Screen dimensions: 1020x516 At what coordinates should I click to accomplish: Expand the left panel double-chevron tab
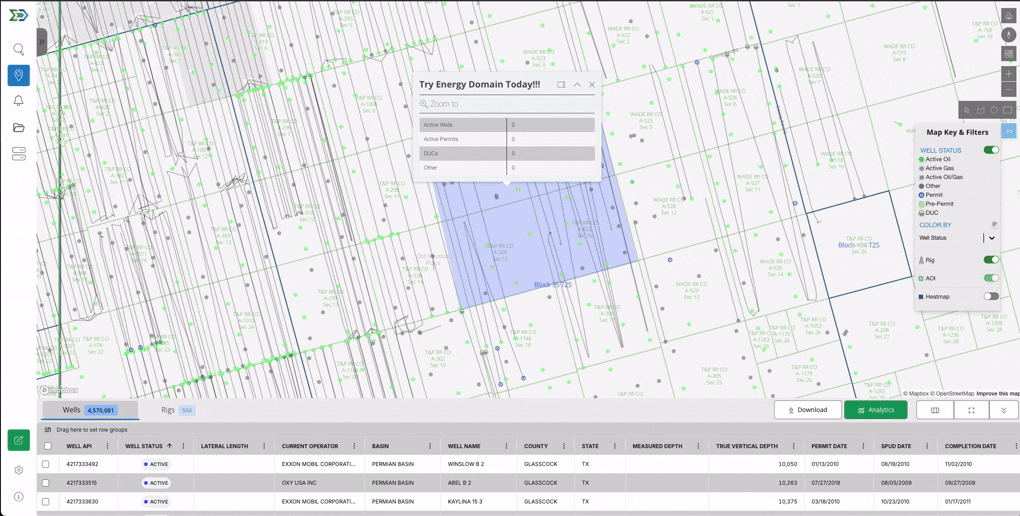(42, 41)
